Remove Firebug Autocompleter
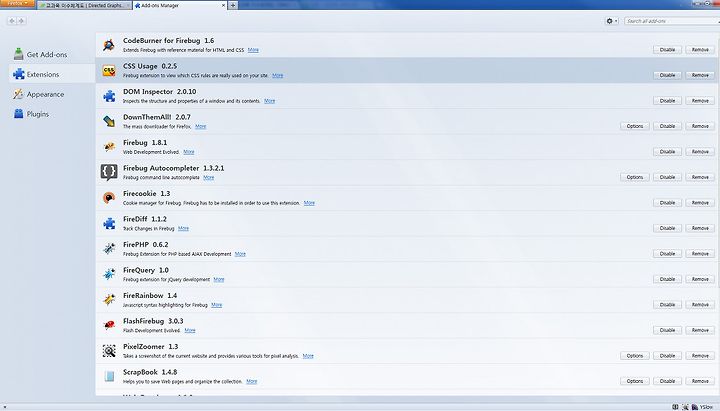 click(700, 177)
